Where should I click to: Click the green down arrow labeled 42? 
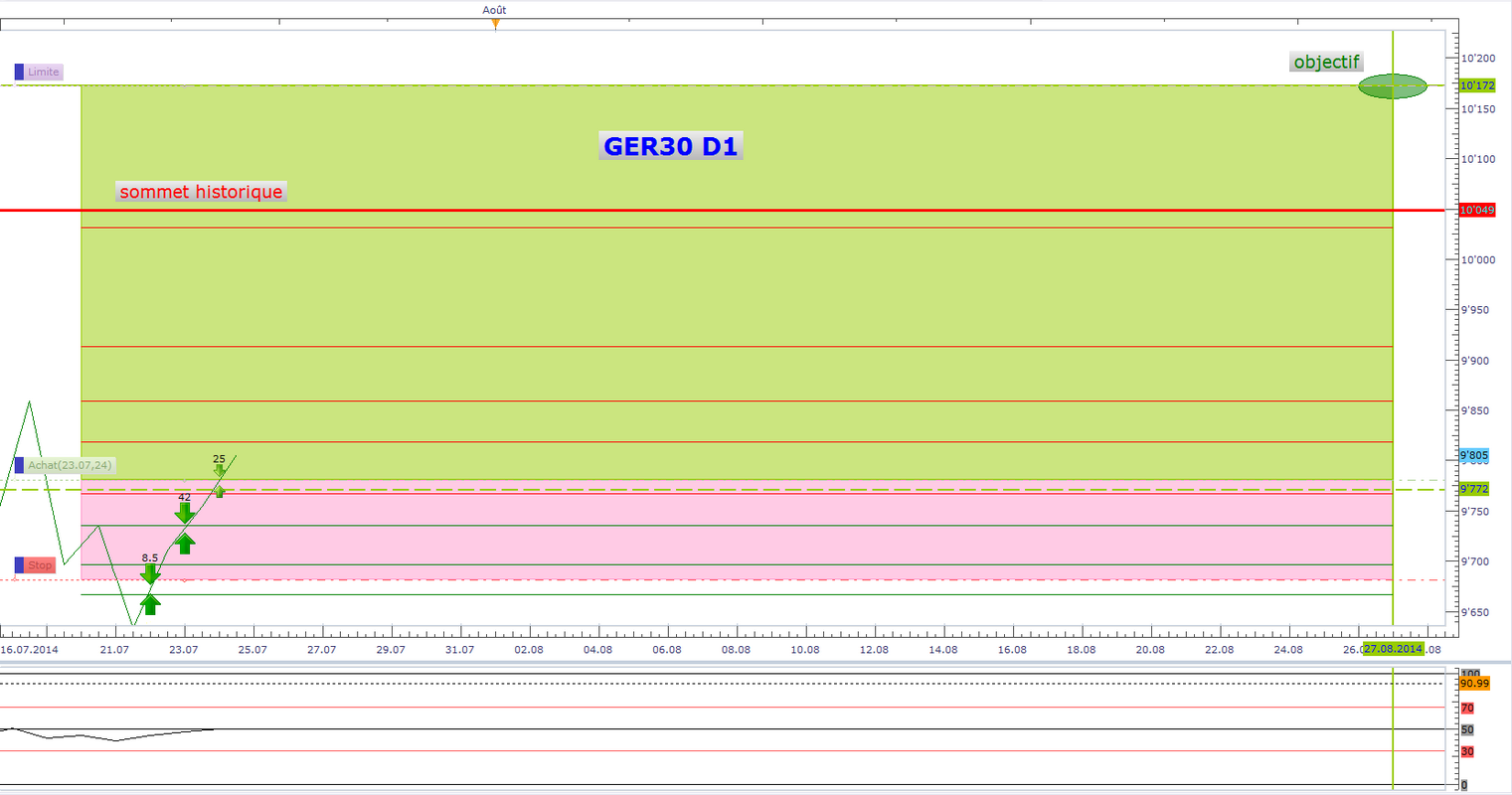point(185,513)
